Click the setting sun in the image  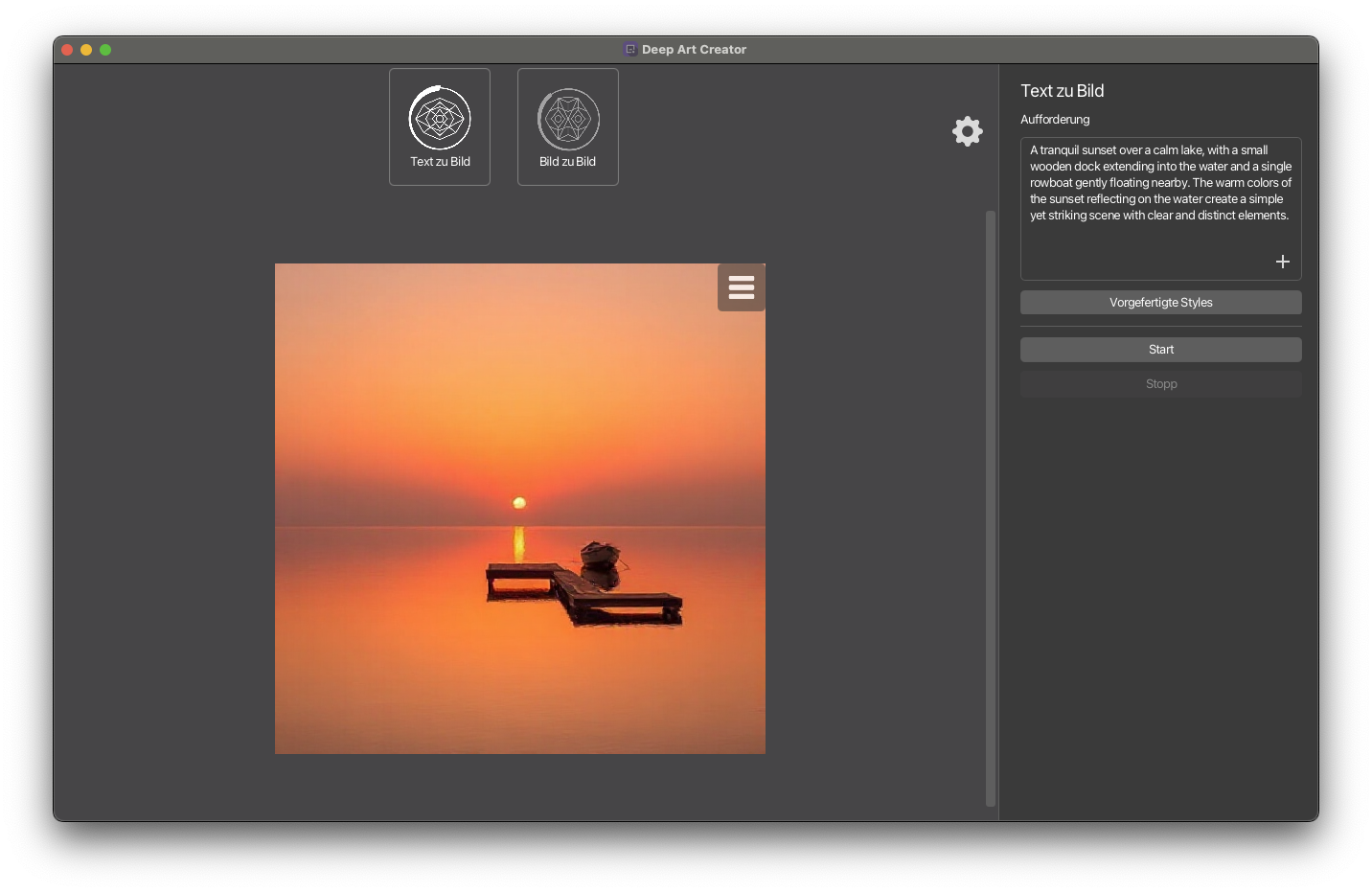tap(519, 503)
